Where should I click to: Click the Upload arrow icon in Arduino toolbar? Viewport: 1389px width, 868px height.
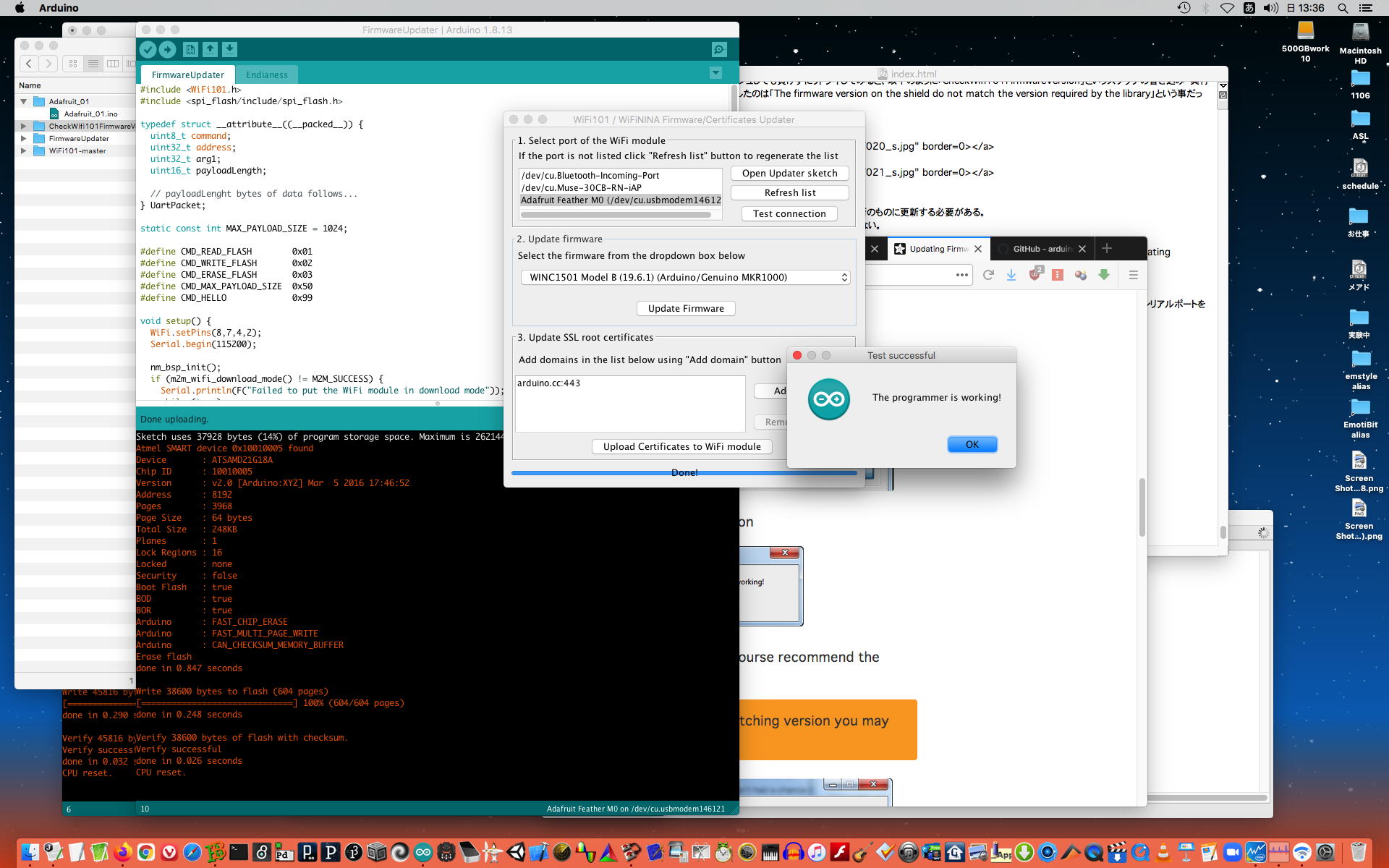point(167,49)
